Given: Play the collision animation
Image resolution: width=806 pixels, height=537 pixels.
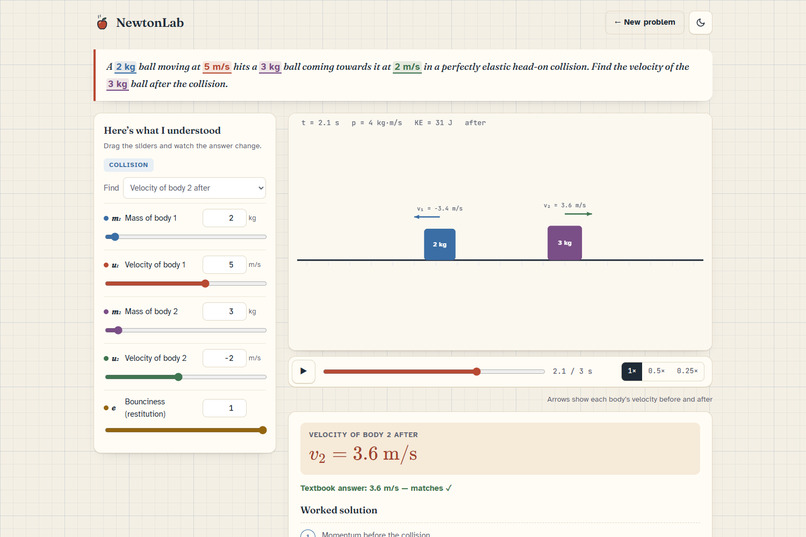Looking at the screenshot, I should point(303,371).
